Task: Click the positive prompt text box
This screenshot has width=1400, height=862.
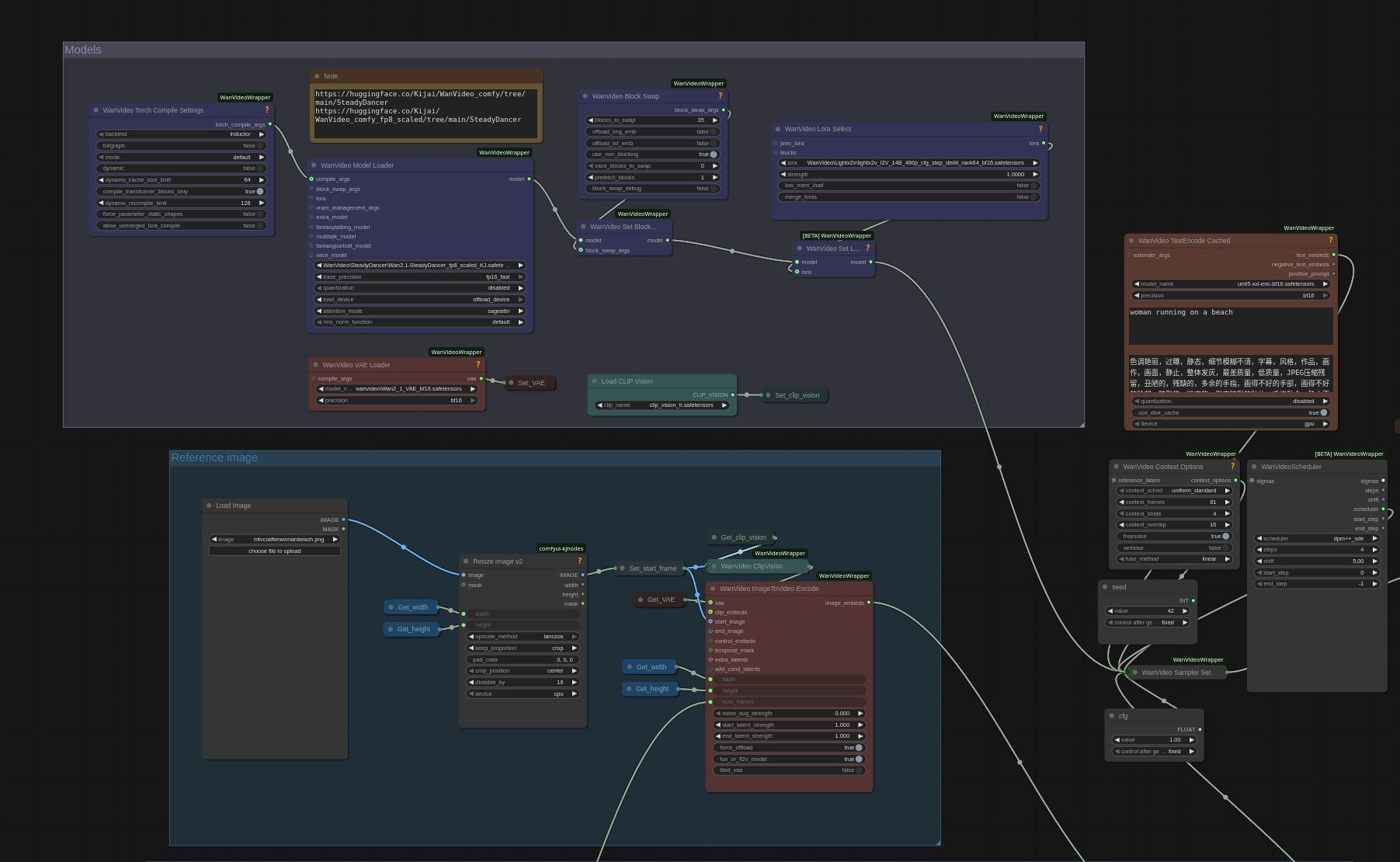Action: click(x=1230, y=325)
